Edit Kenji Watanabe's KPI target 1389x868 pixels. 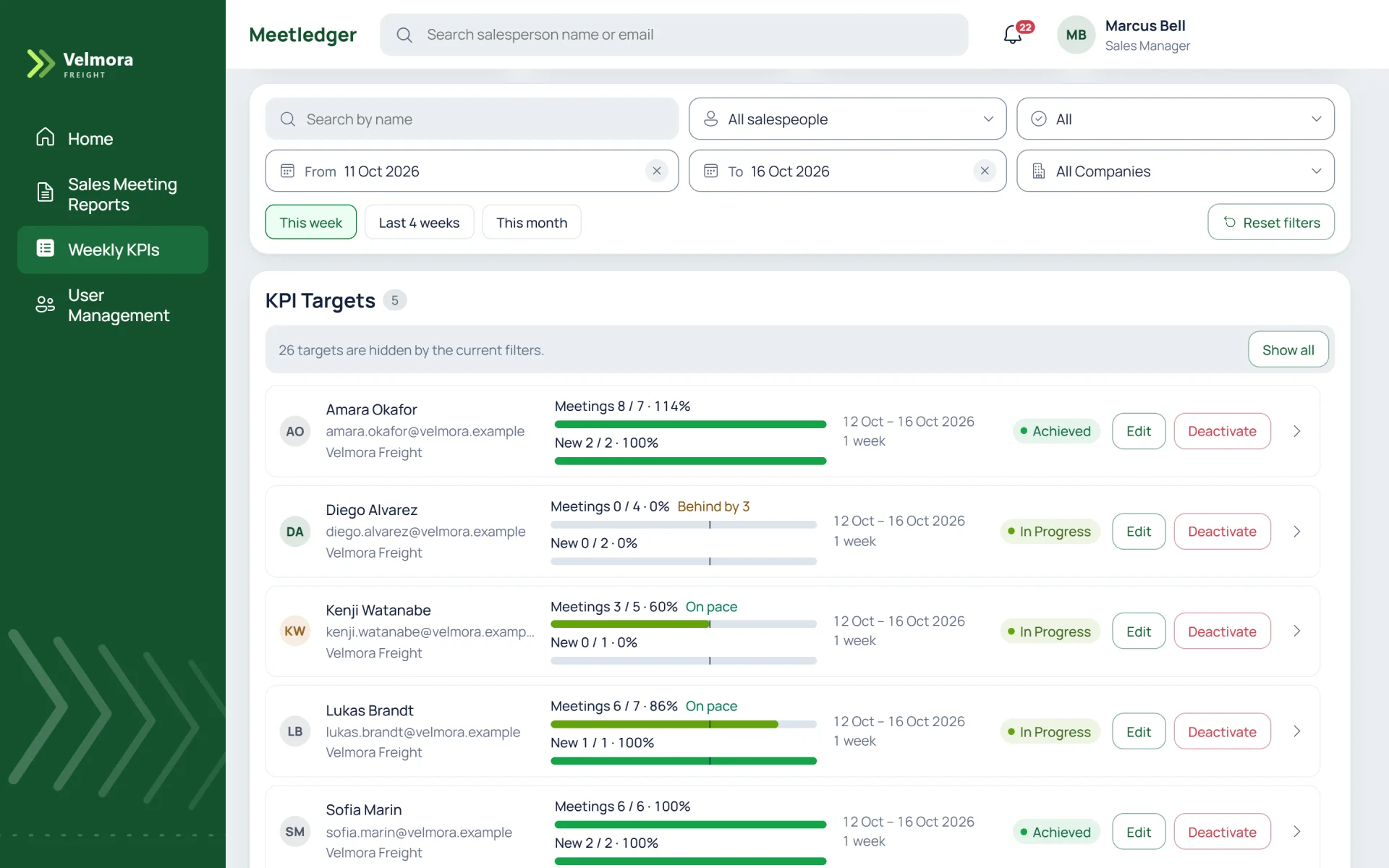[x=1139, y=631]
